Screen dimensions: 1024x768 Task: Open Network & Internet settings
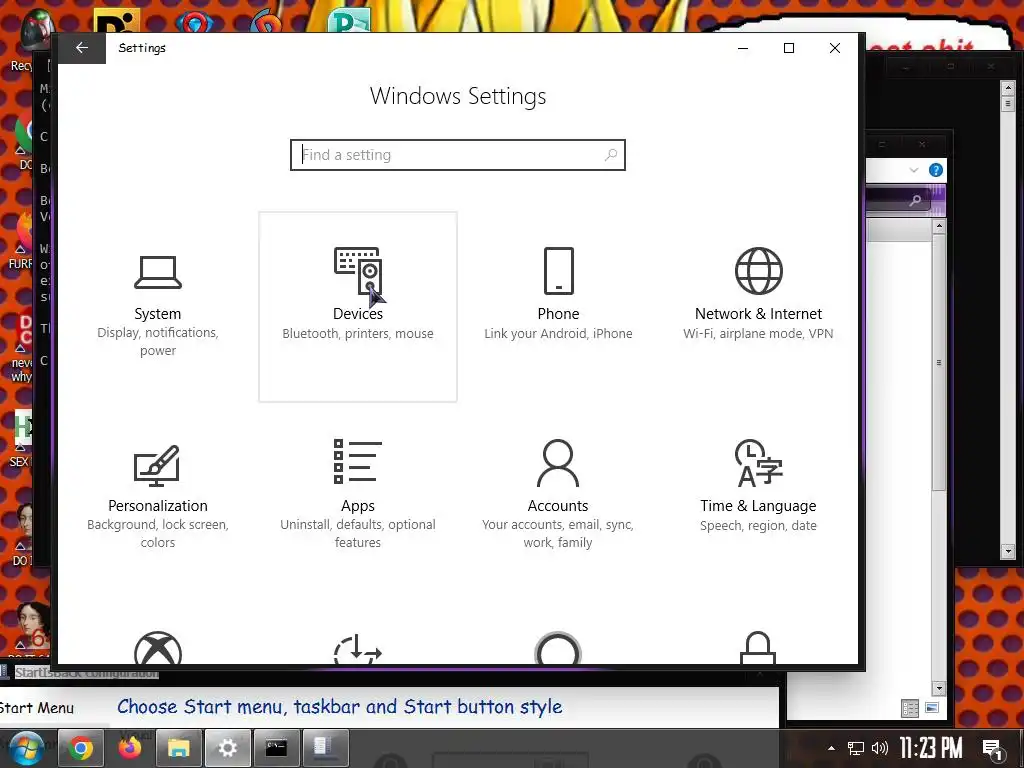[758, 306]
